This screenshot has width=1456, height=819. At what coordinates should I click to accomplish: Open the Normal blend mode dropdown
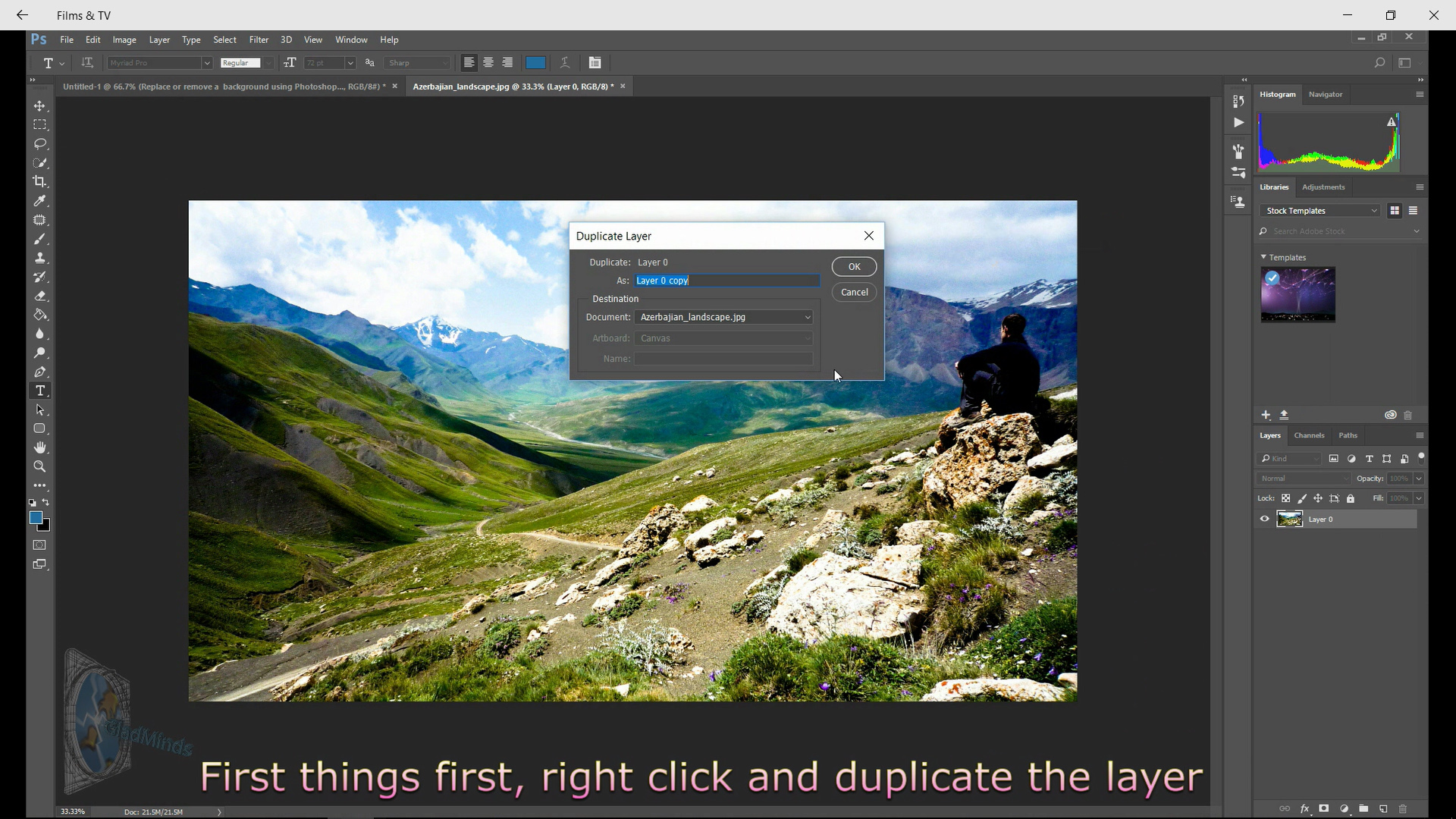coord(1303,478)
